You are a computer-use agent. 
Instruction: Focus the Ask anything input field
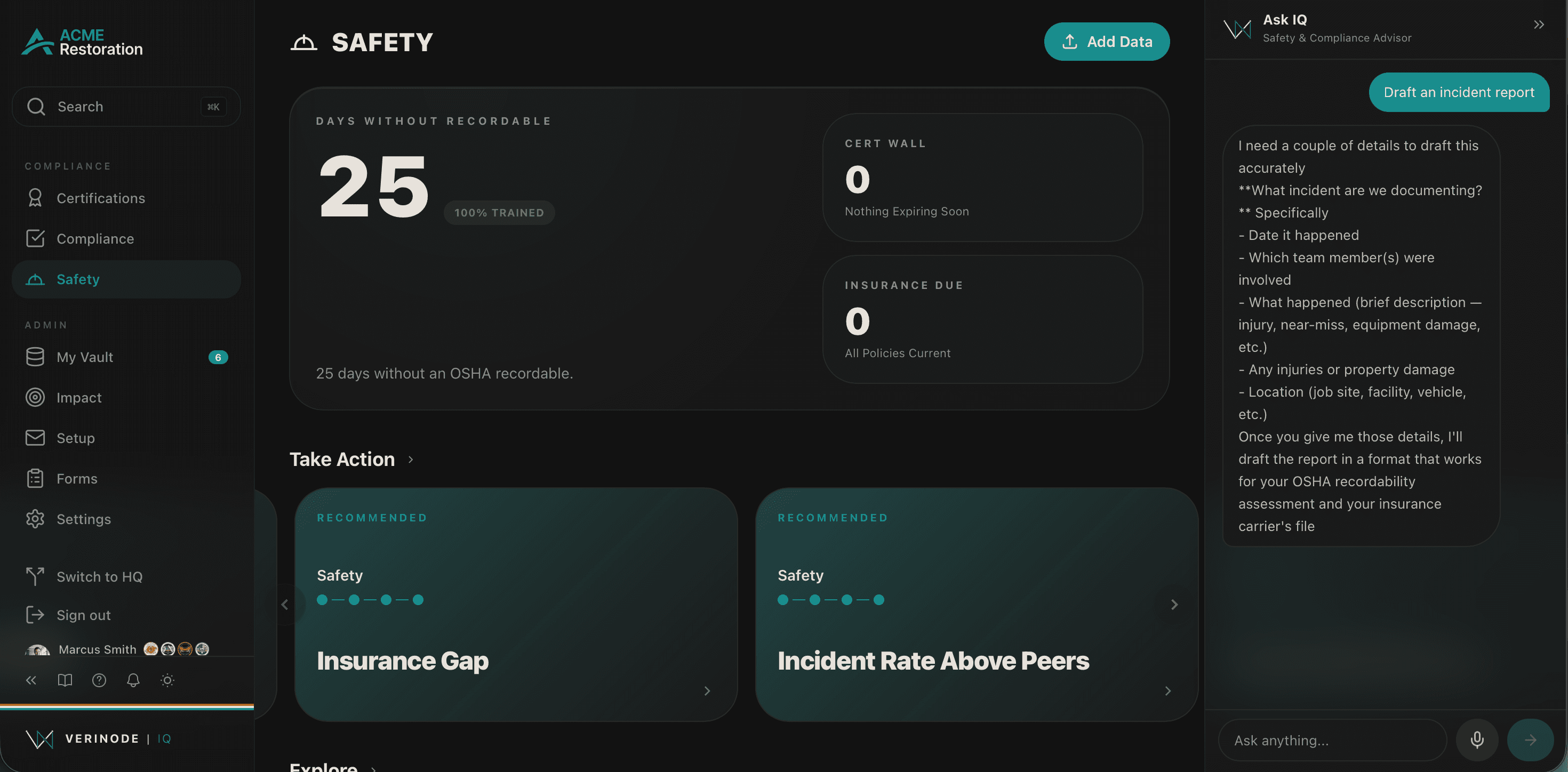(x=1332, y=740)
